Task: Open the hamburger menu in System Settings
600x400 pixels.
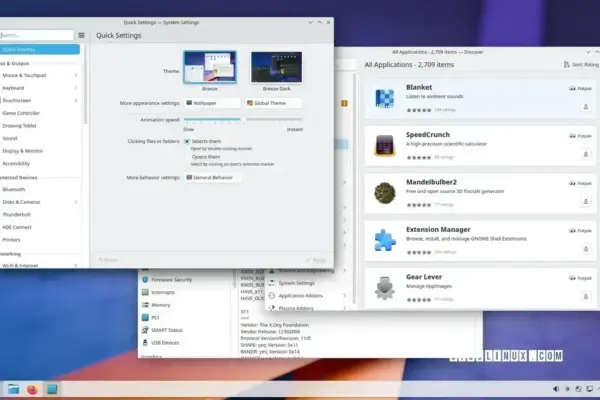Action: pyautogui.click(x=81, y=35)
